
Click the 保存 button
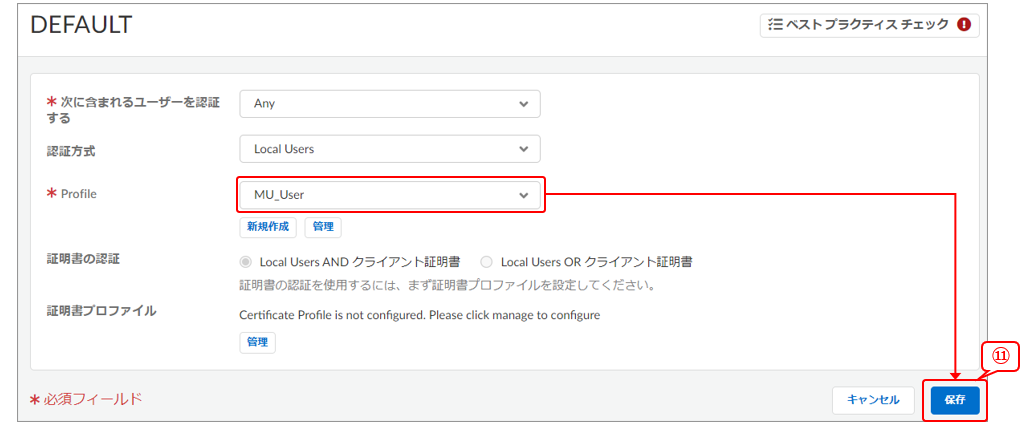(x=954, y=400)
